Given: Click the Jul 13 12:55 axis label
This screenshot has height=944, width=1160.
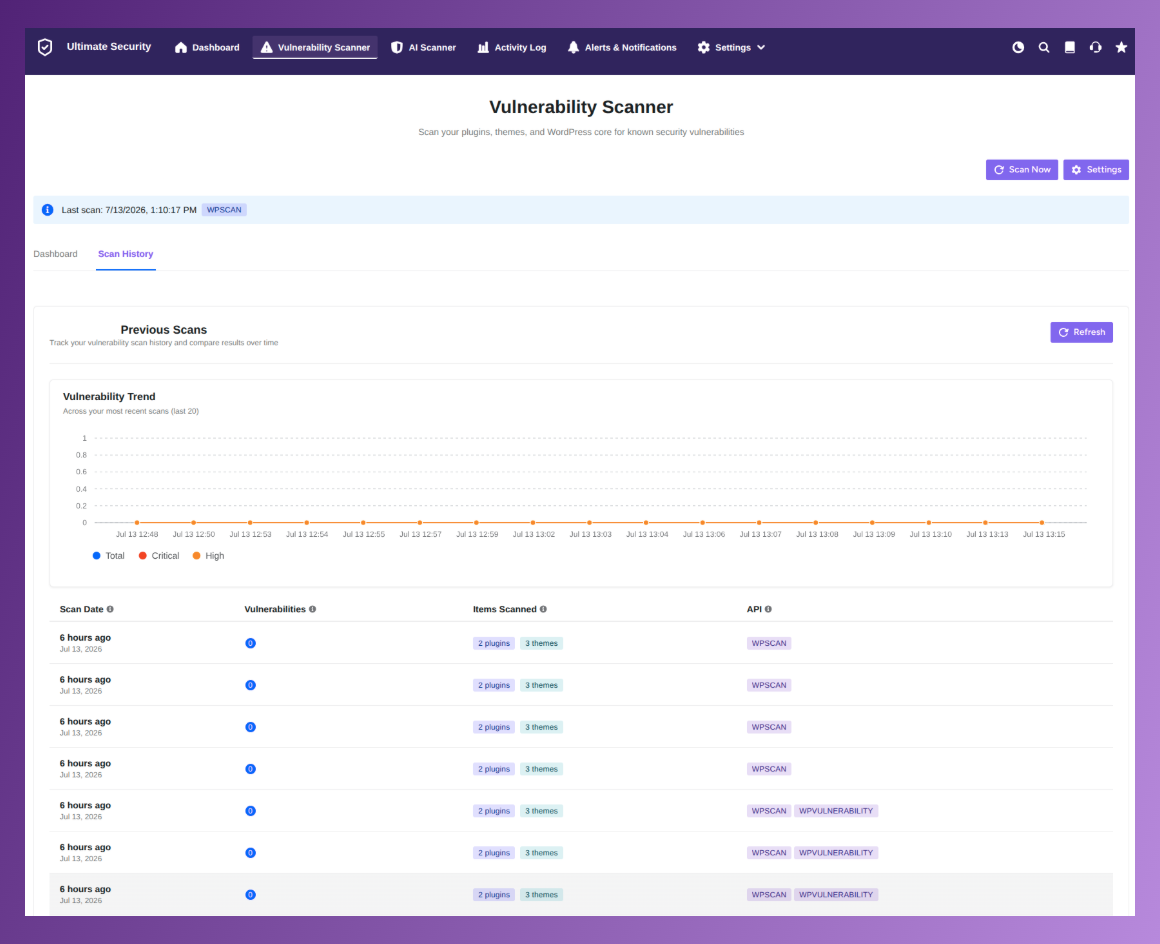Looking at the screenshot, I should 363,534.
